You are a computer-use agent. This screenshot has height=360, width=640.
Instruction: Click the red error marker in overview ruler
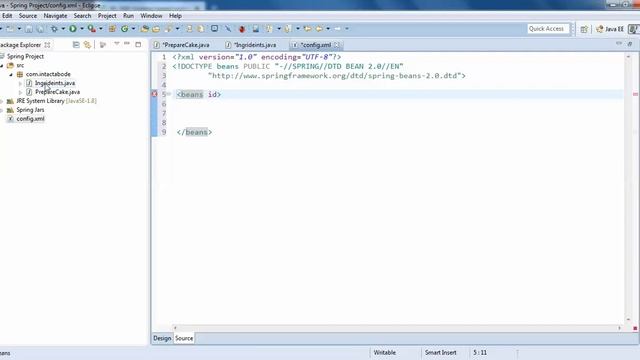tap(636, 94)
